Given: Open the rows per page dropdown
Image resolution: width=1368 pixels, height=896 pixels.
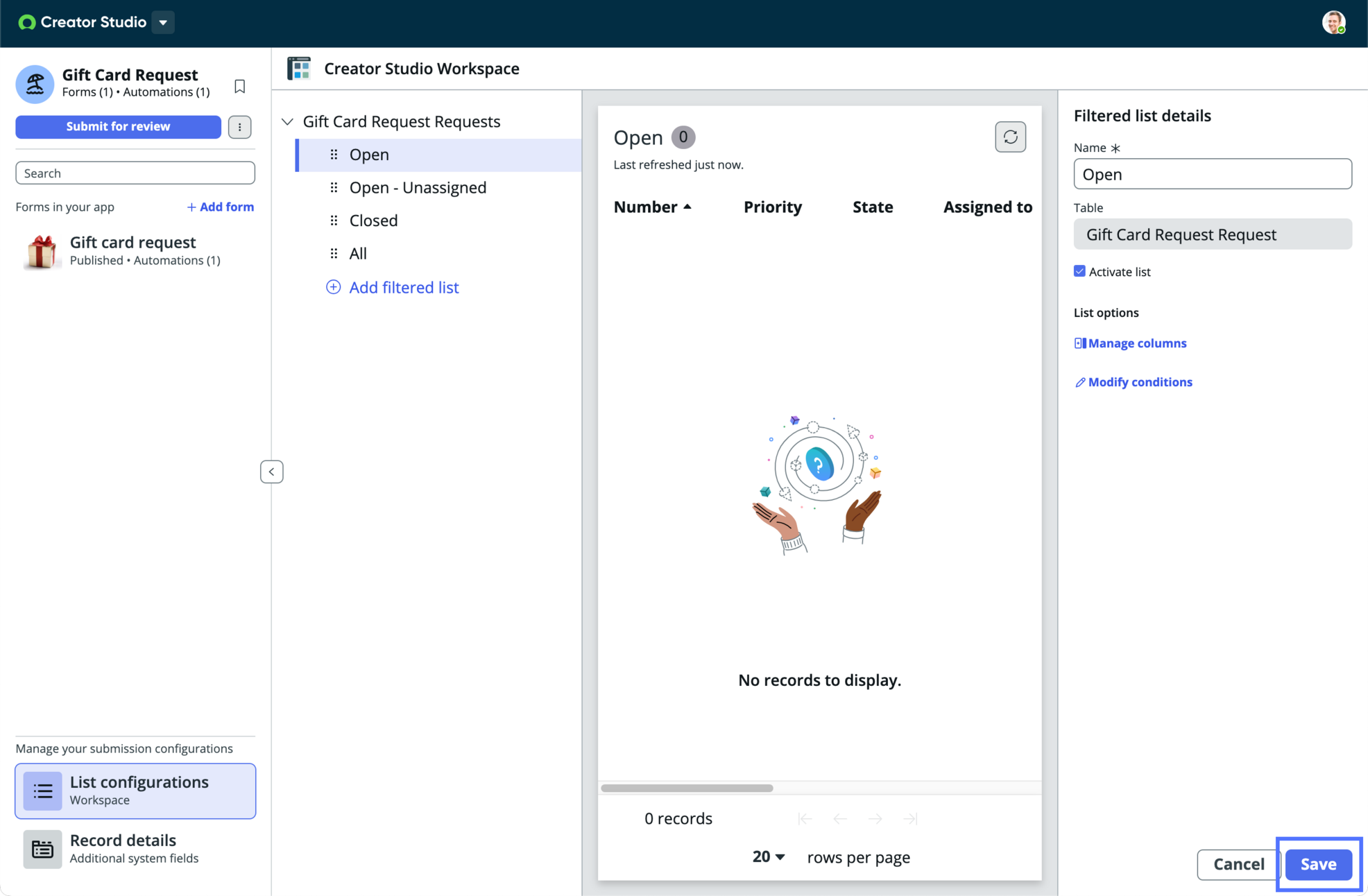Looking at the screenshot, I should click(769, 857).
